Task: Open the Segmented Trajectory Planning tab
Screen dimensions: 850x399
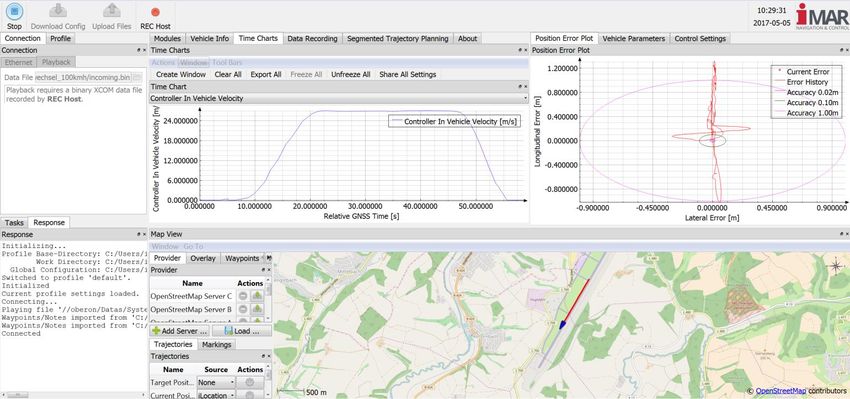Action: click(x=397, y=38)
